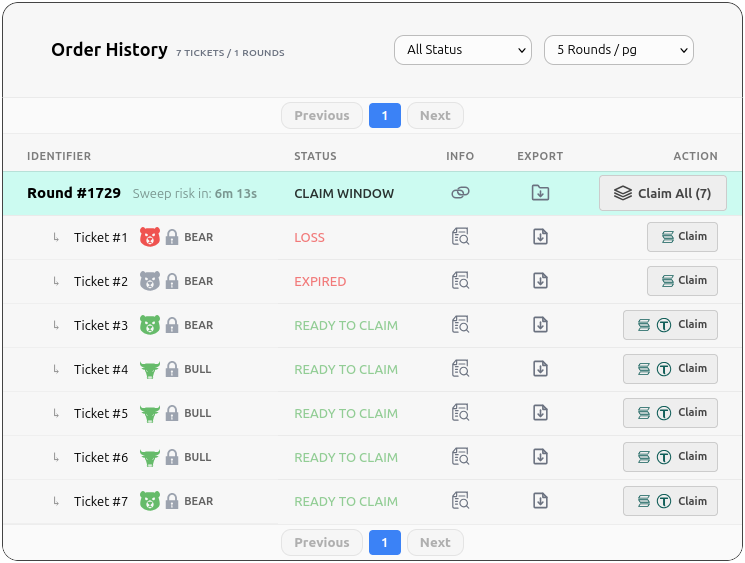Claim Ticket #5
745x563 pixels.
(x=670, y=413)
